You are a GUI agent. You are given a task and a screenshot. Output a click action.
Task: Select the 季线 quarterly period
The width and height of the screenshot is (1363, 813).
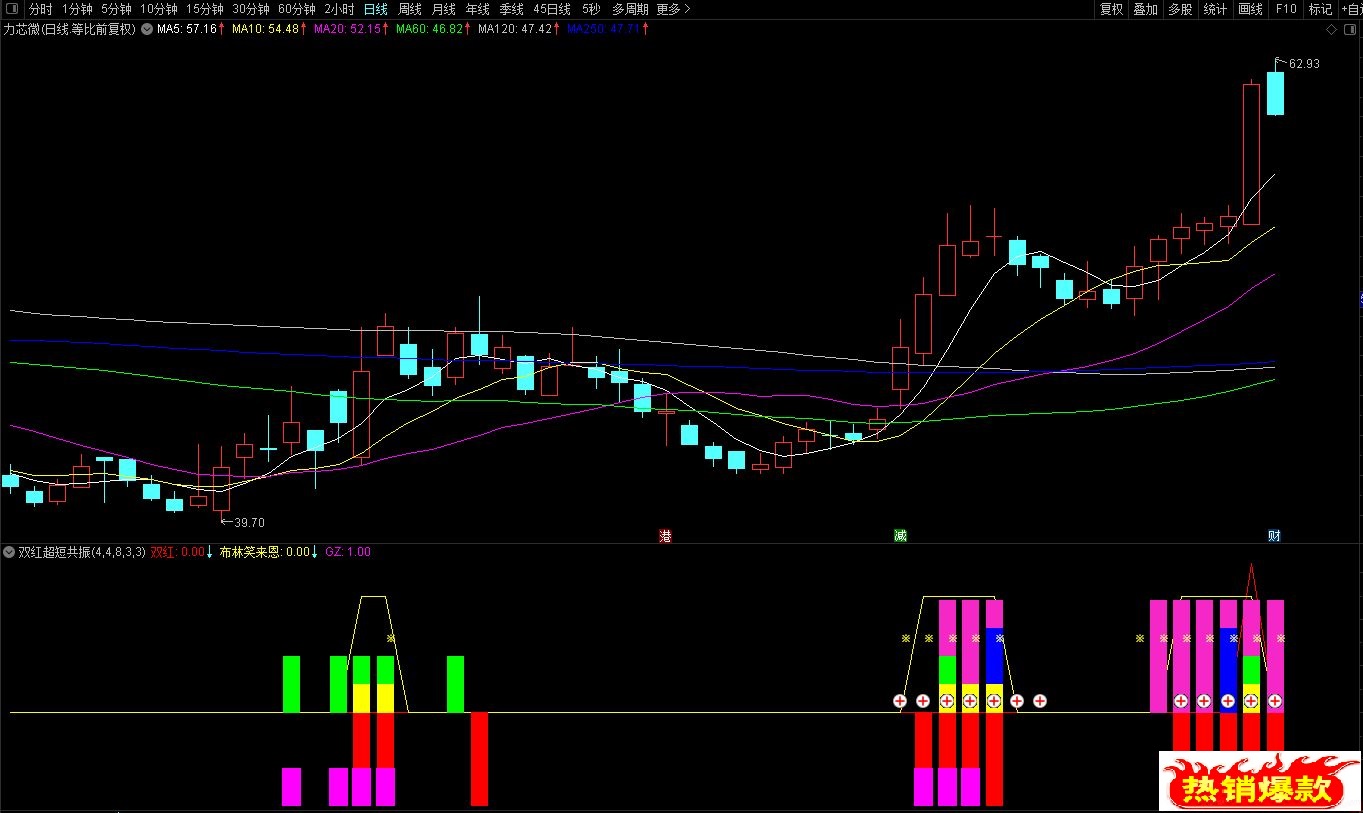(x=511, y=9)
